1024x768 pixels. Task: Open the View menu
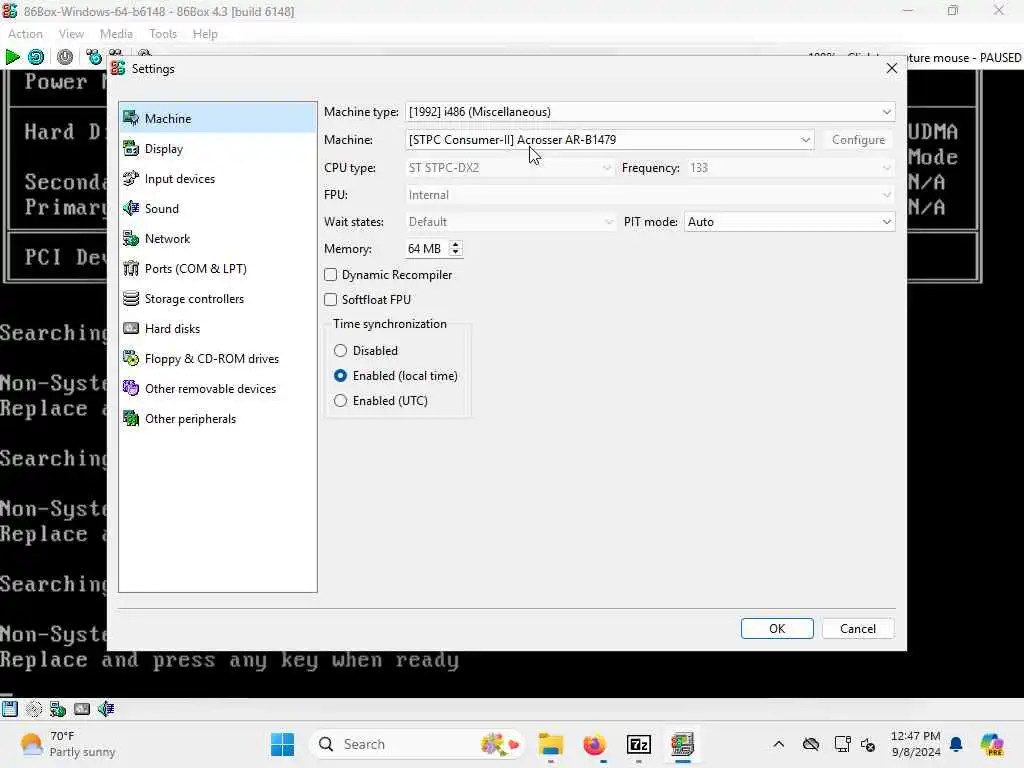71,34
